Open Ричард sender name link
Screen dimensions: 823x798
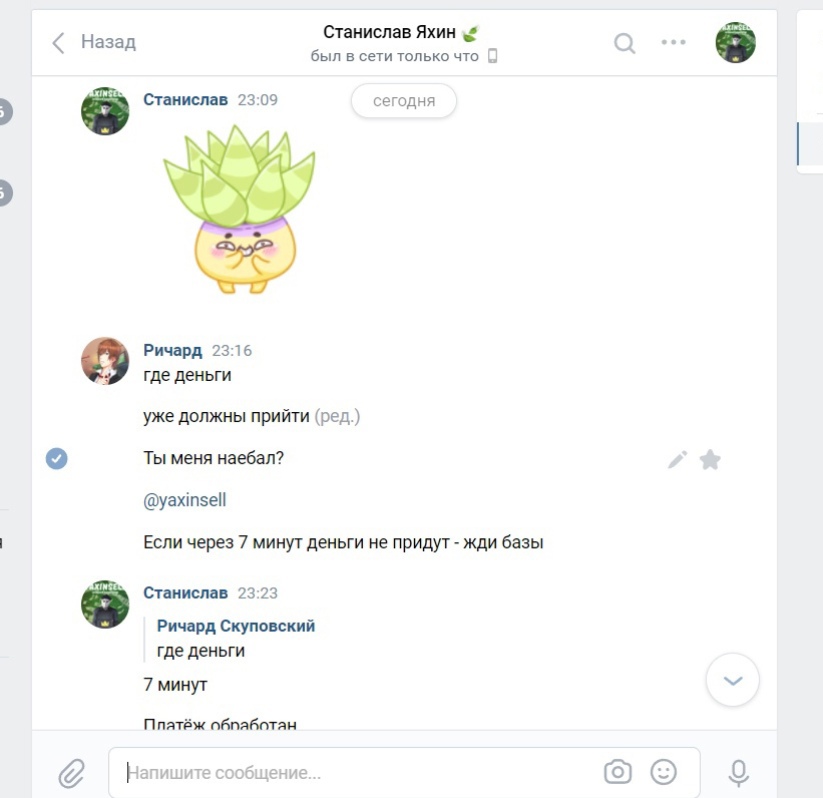point(173,350)
